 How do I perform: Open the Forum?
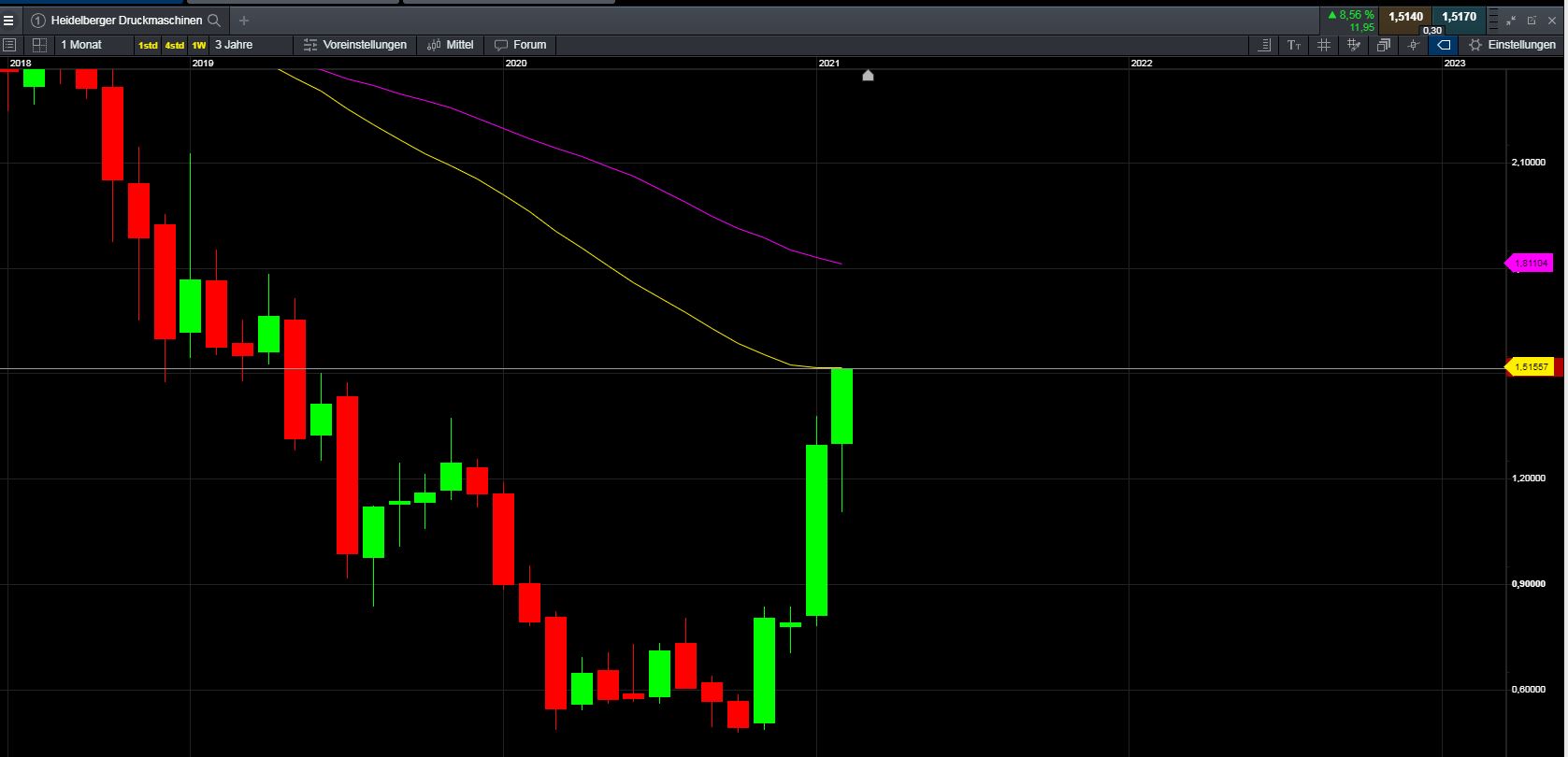(x=521, y=45)
